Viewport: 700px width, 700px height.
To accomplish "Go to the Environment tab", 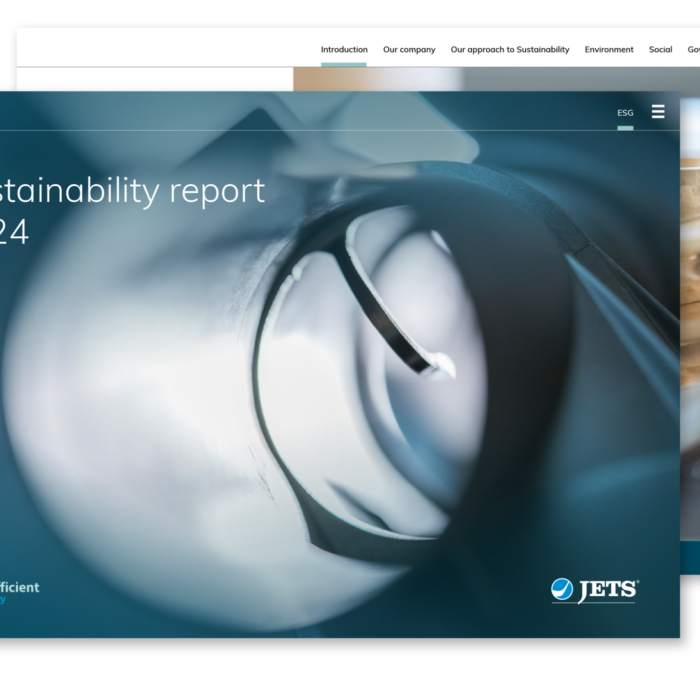I will [609, 50].
